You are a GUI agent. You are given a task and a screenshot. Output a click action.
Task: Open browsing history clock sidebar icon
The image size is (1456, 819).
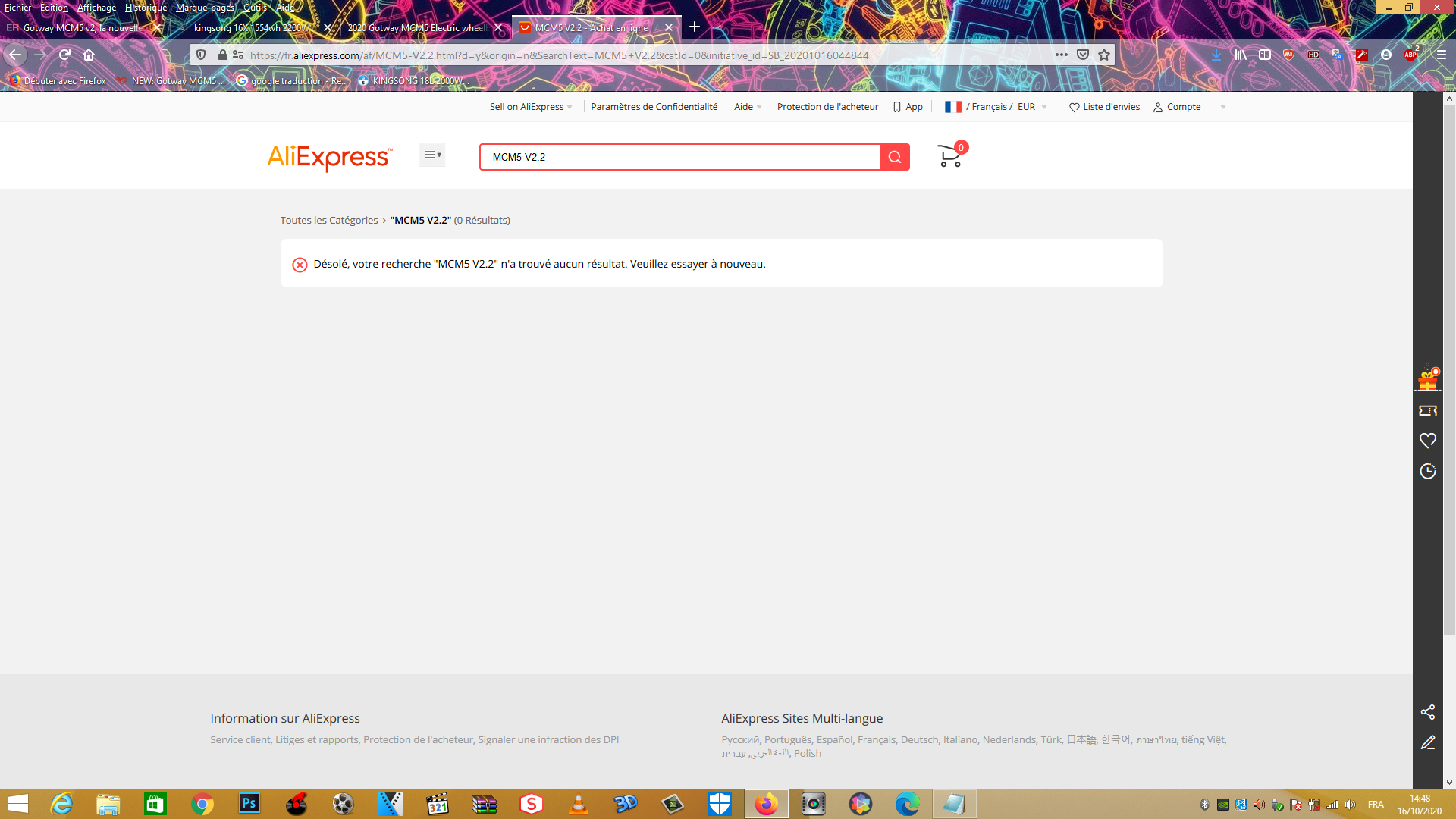(1428, 471)
